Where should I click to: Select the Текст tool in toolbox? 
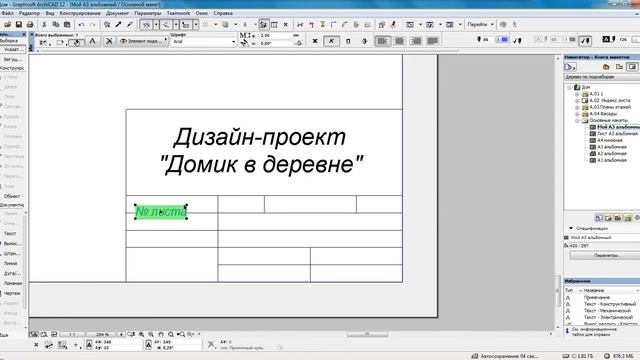(x=10, y=233)
